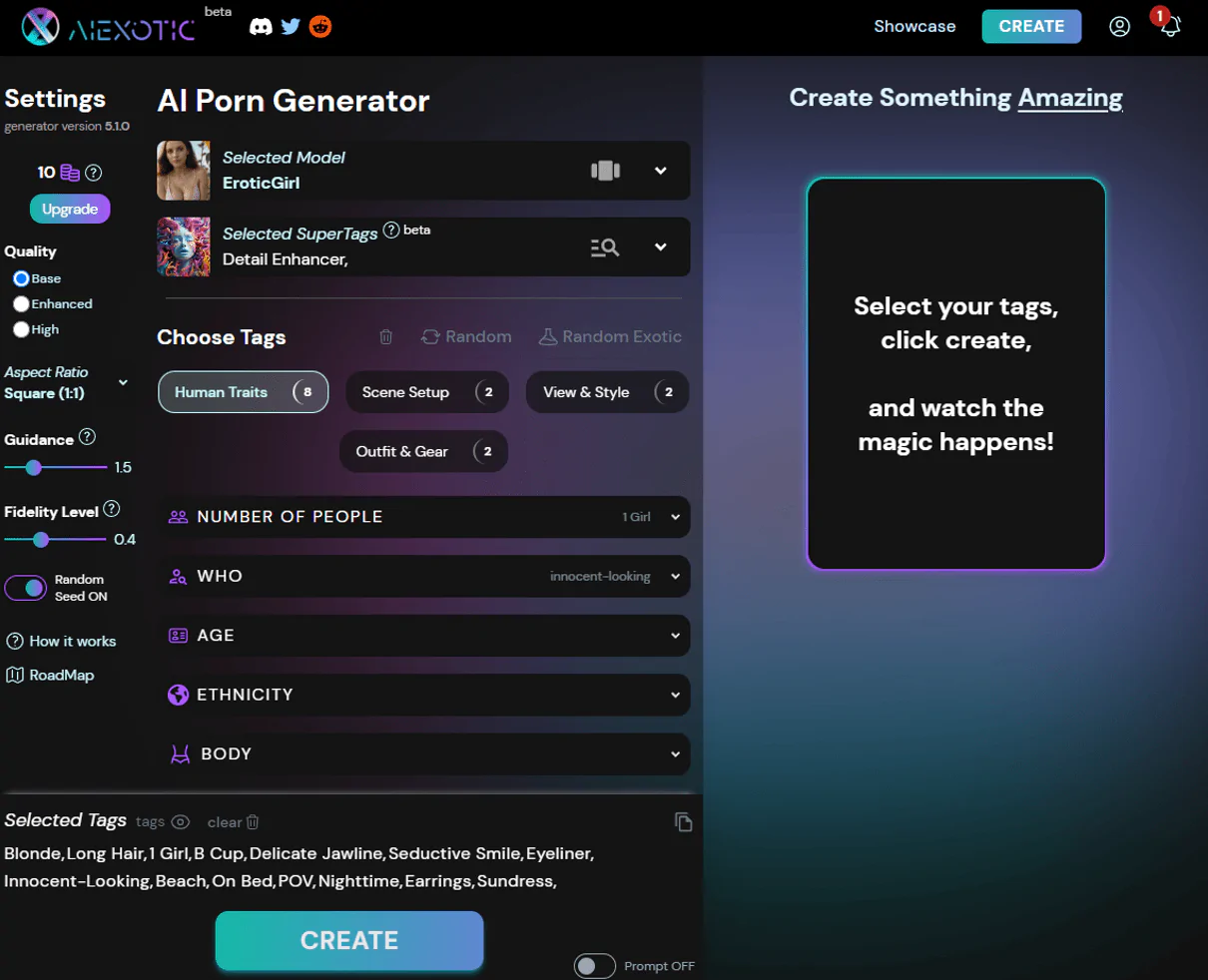Toggle the Random Seed switch
Image resolution: width=1208 pixels, height=980 pixels.
coord(26,588)
